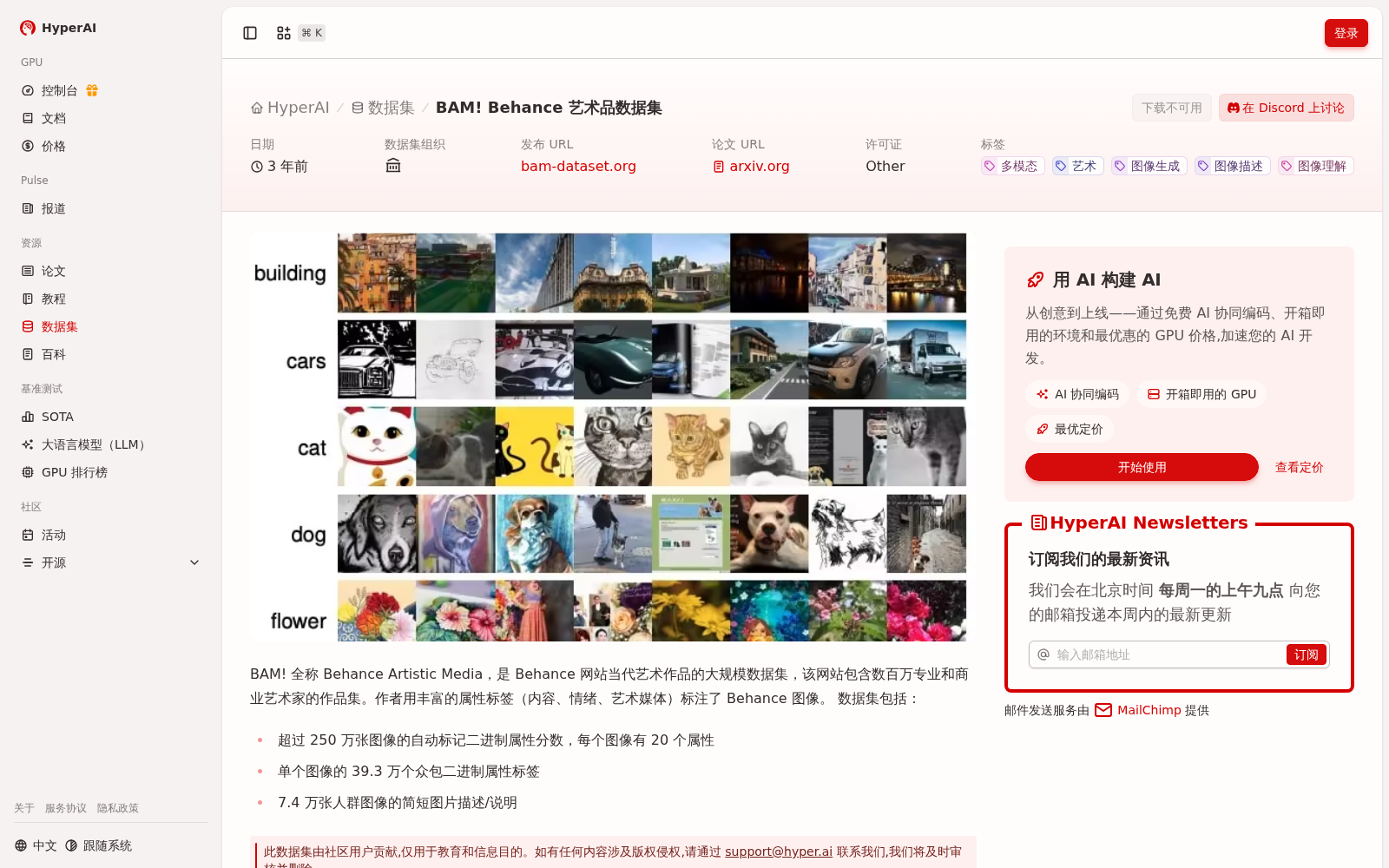The image size is (1389, 868).
Task: Open the 隐私政策 footer link
Action: 118,808
